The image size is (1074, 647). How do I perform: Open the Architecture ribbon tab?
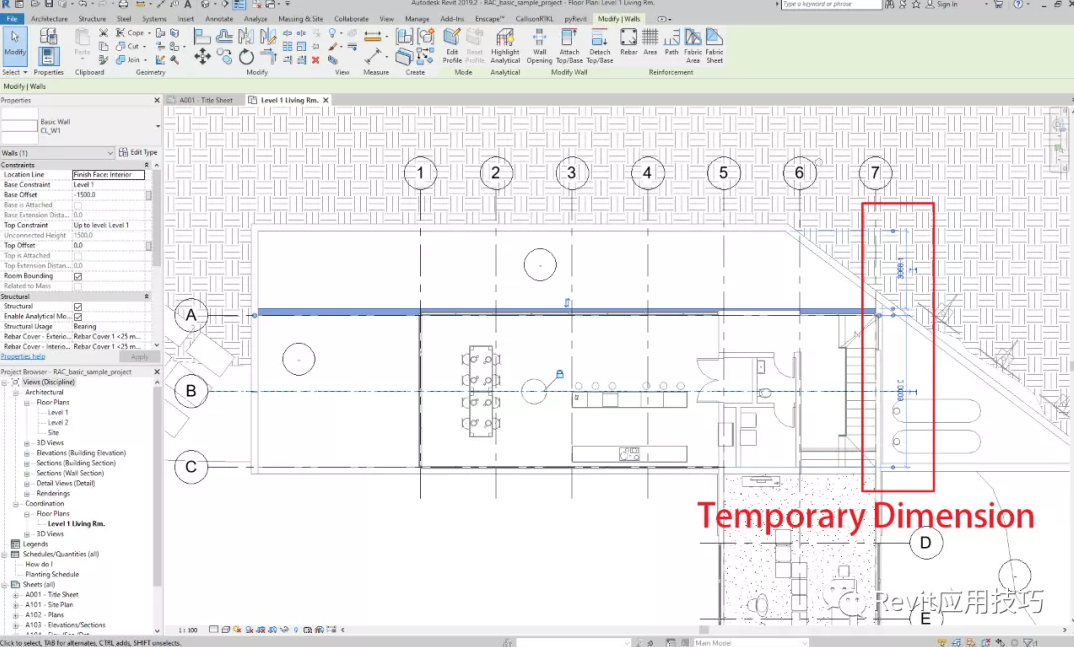[49, 19]
